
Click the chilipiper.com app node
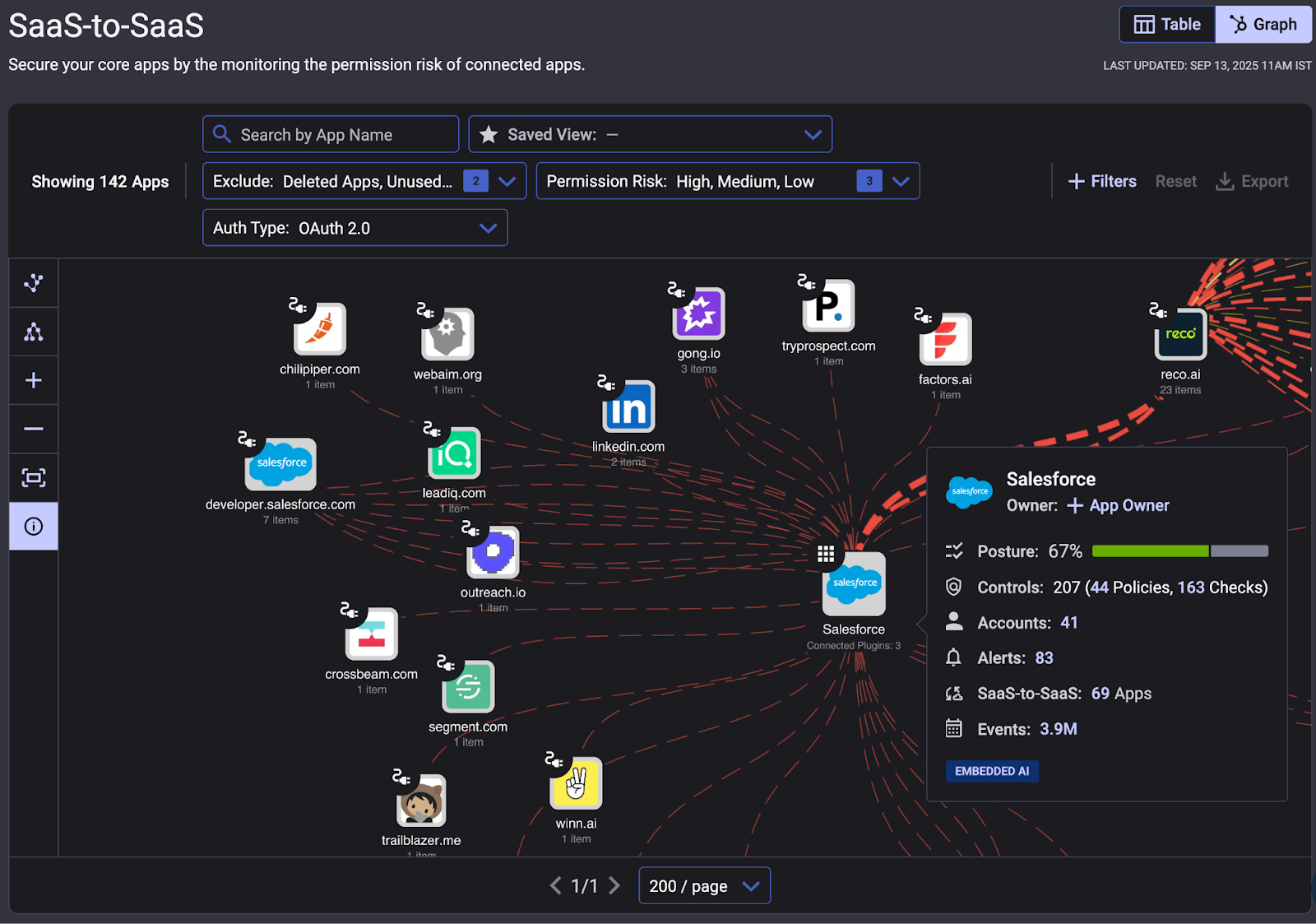(320, 329)
